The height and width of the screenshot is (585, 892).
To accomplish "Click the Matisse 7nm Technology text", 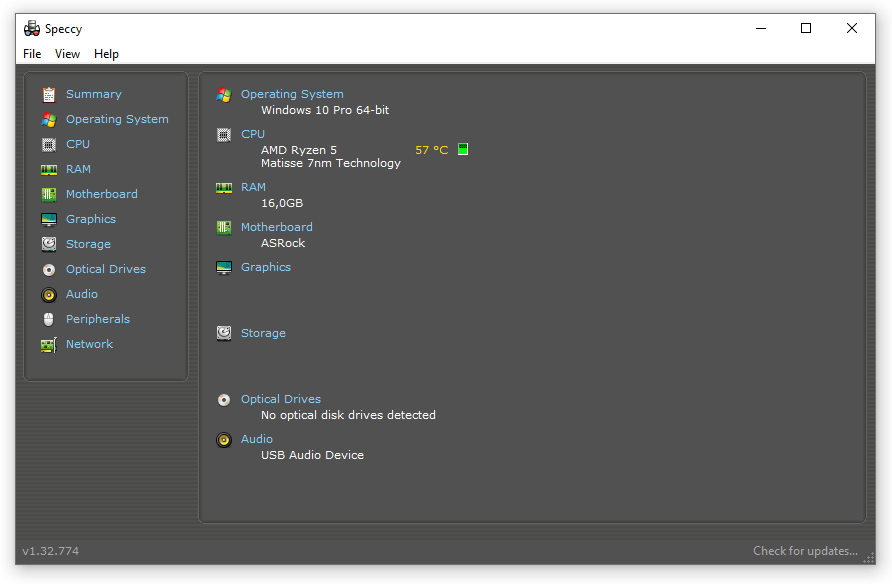I will tap(331, 163).
